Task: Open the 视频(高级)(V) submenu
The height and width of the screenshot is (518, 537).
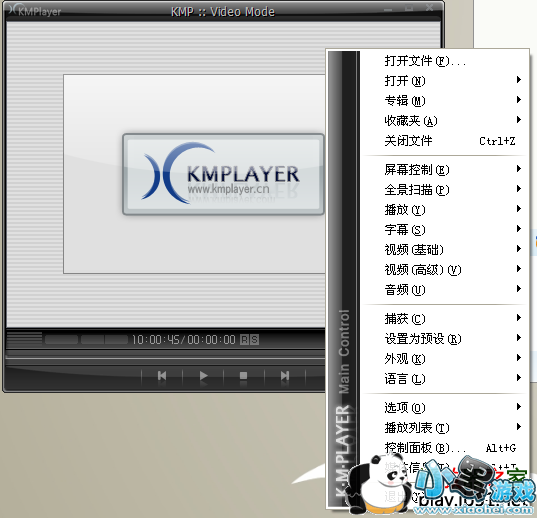Action: click(444, 270)
